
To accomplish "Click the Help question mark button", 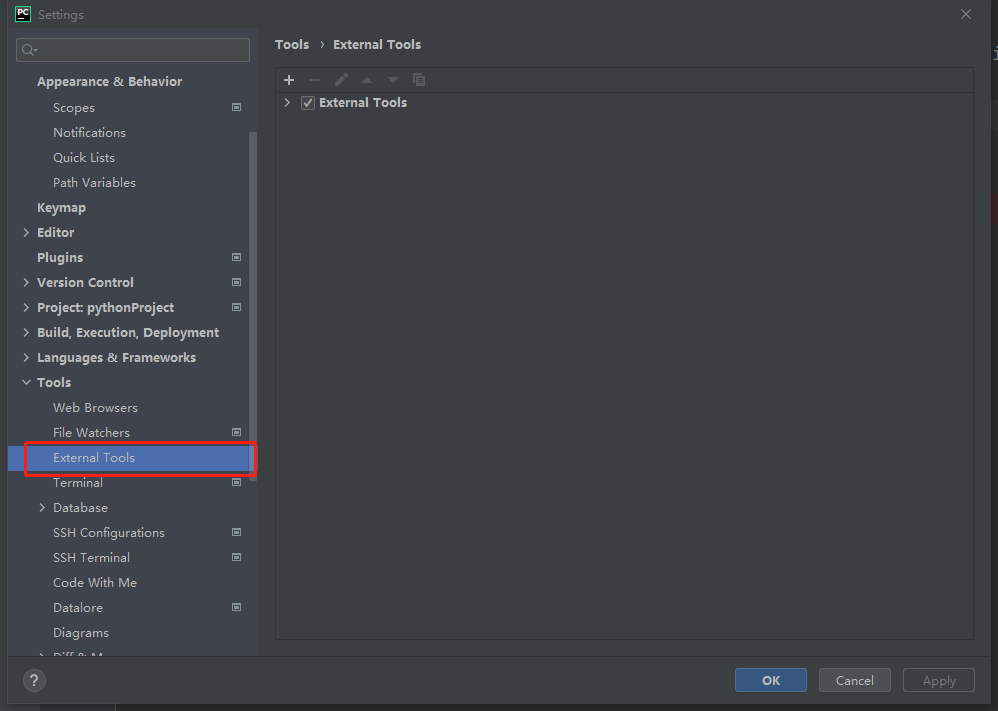I will pos(34,680).
